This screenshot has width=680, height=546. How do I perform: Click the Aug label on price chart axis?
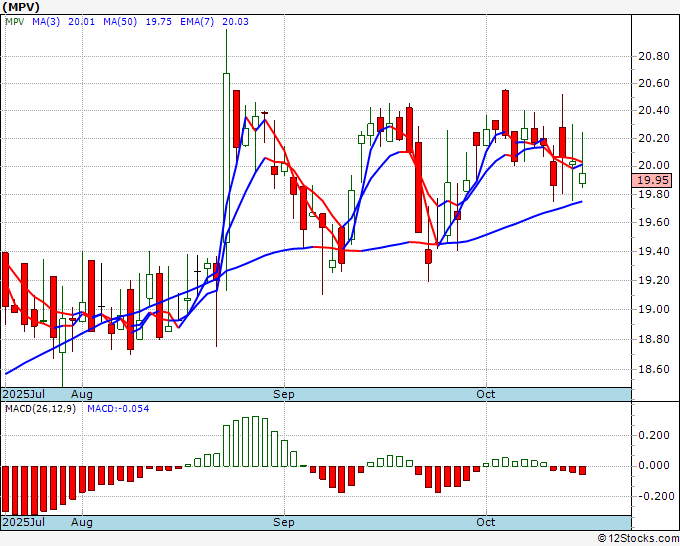(82, 394)
